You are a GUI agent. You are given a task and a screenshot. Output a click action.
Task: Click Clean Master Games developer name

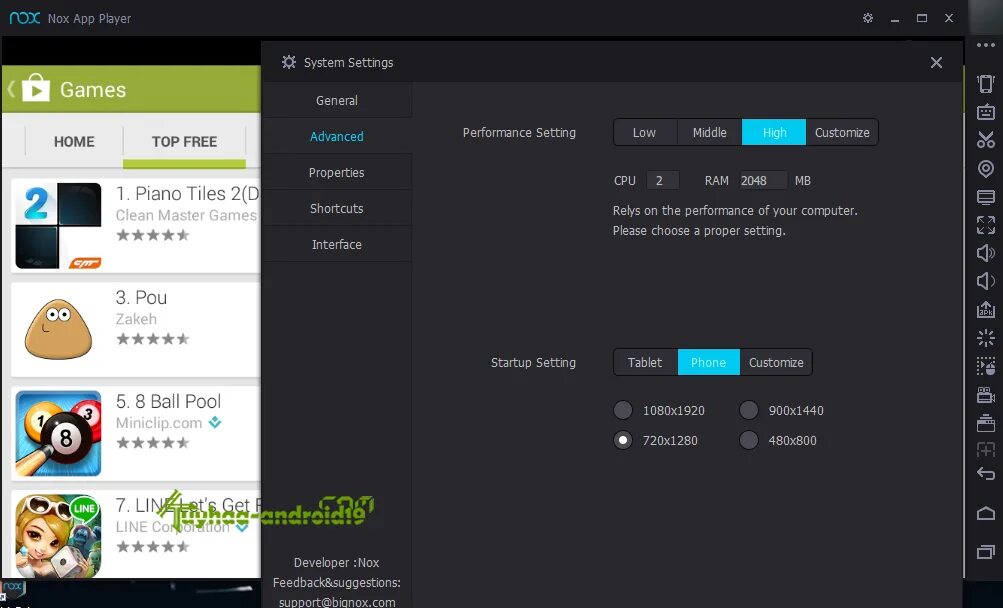(x=186, y=215)
